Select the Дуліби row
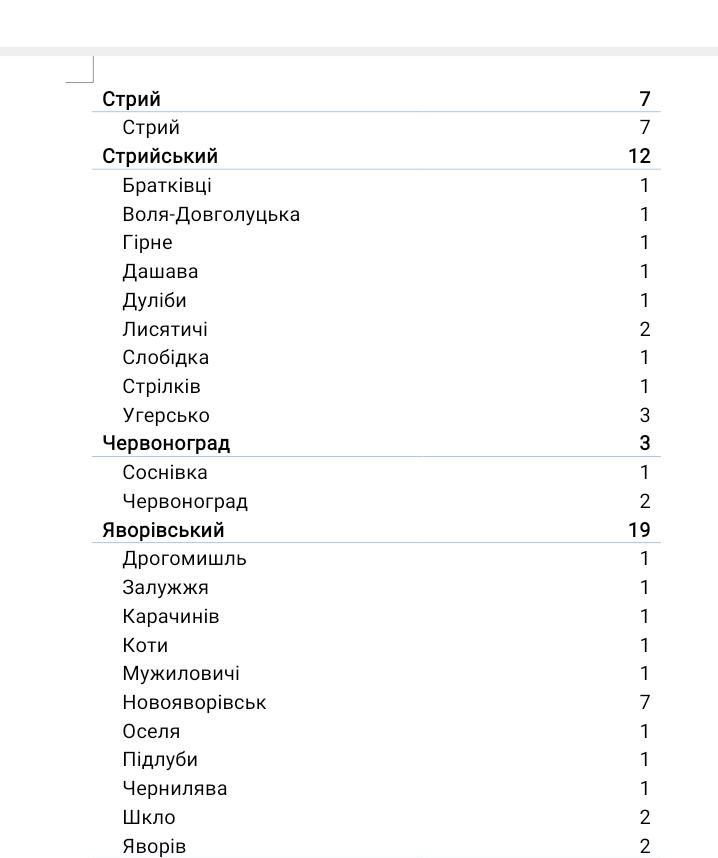This screenshot has width=718, height=858. tap(377, 300)
